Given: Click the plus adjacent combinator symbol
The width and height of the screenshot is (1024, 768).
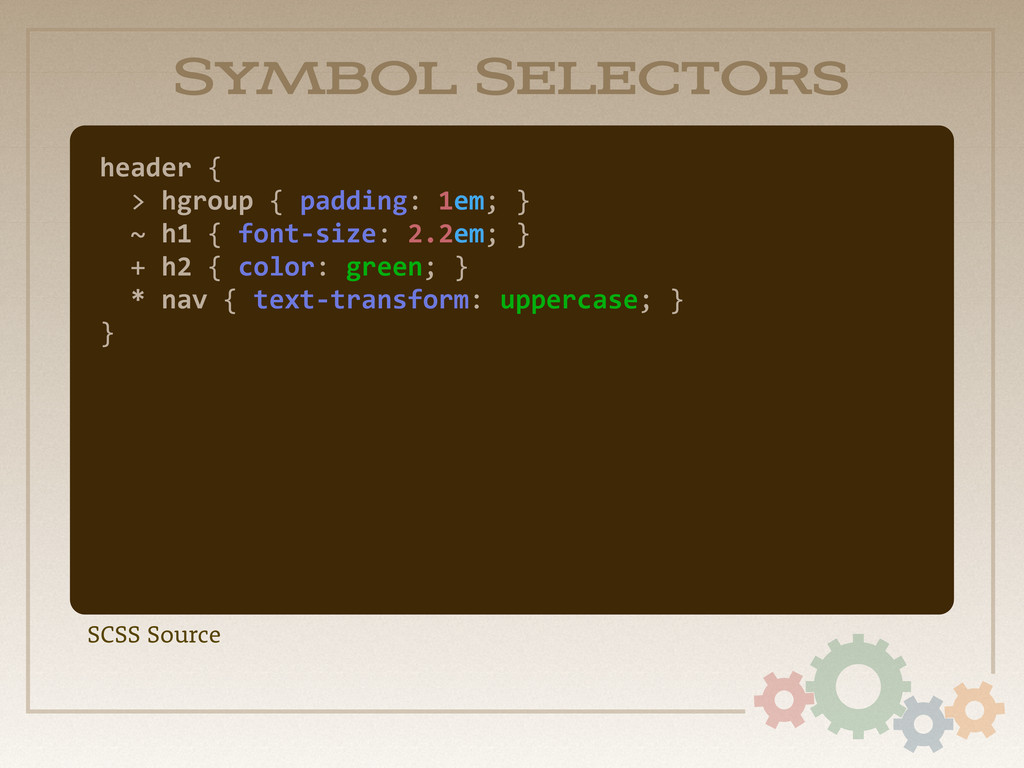Looking at the screenshot, I should [138, 268].
